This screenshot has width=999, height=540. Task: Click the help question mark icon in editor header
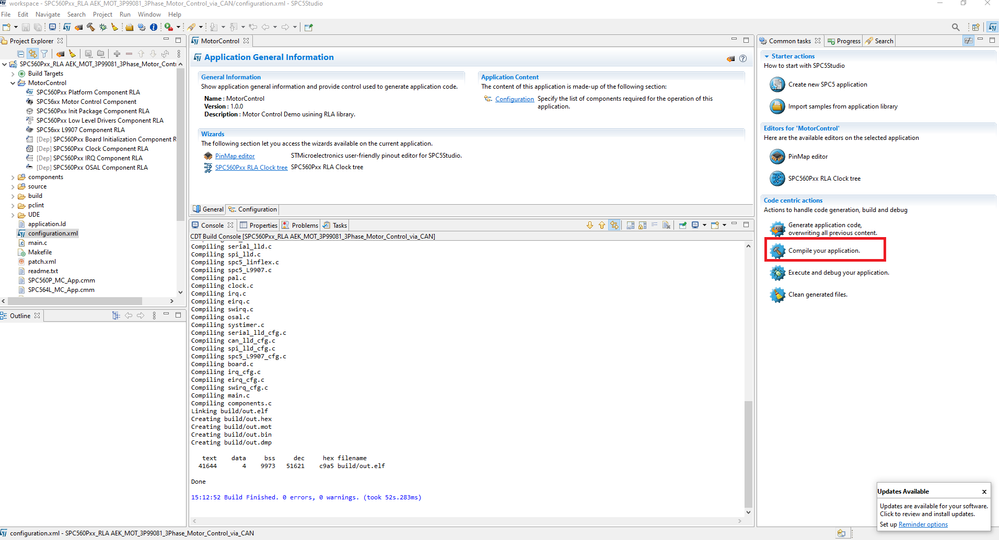coord(743,59)
